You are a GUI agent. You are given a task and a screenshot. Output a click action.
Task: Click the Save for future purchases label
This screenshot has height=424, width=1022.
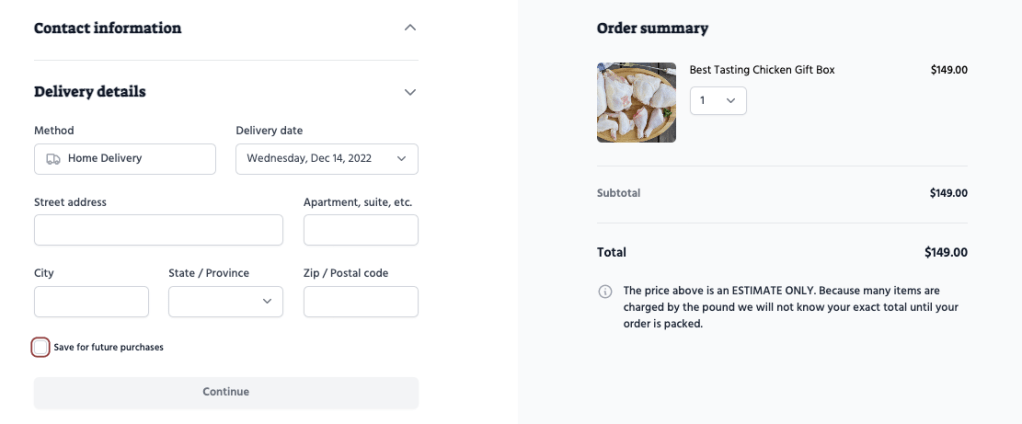point(108,347)
